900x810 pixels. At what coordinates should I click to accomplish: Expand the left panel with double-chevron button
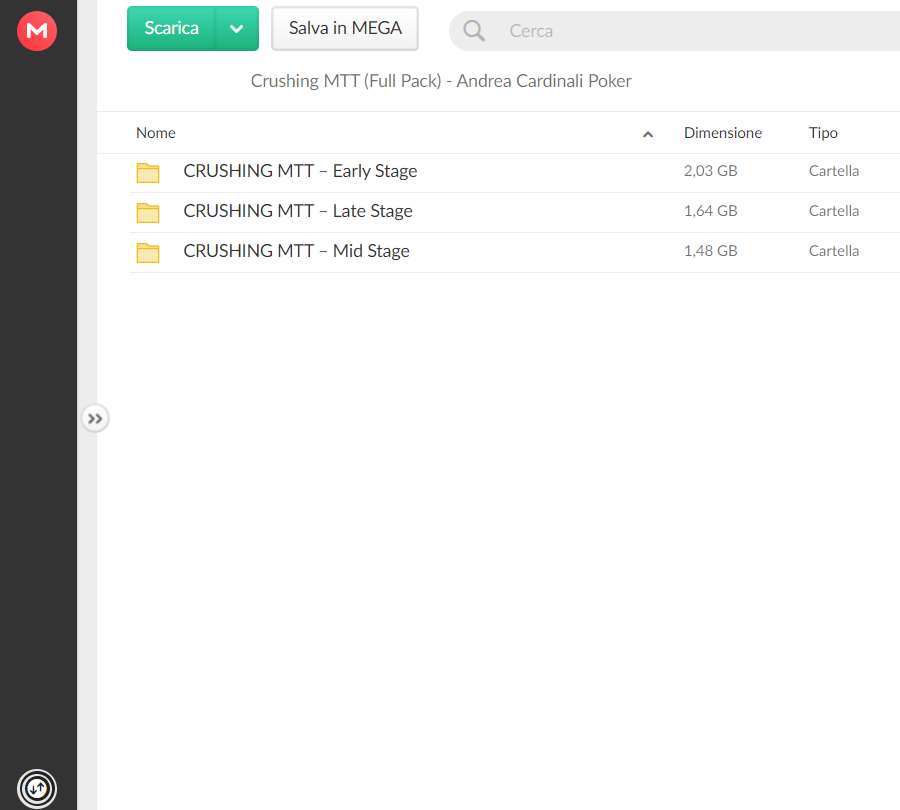point(95,418)
